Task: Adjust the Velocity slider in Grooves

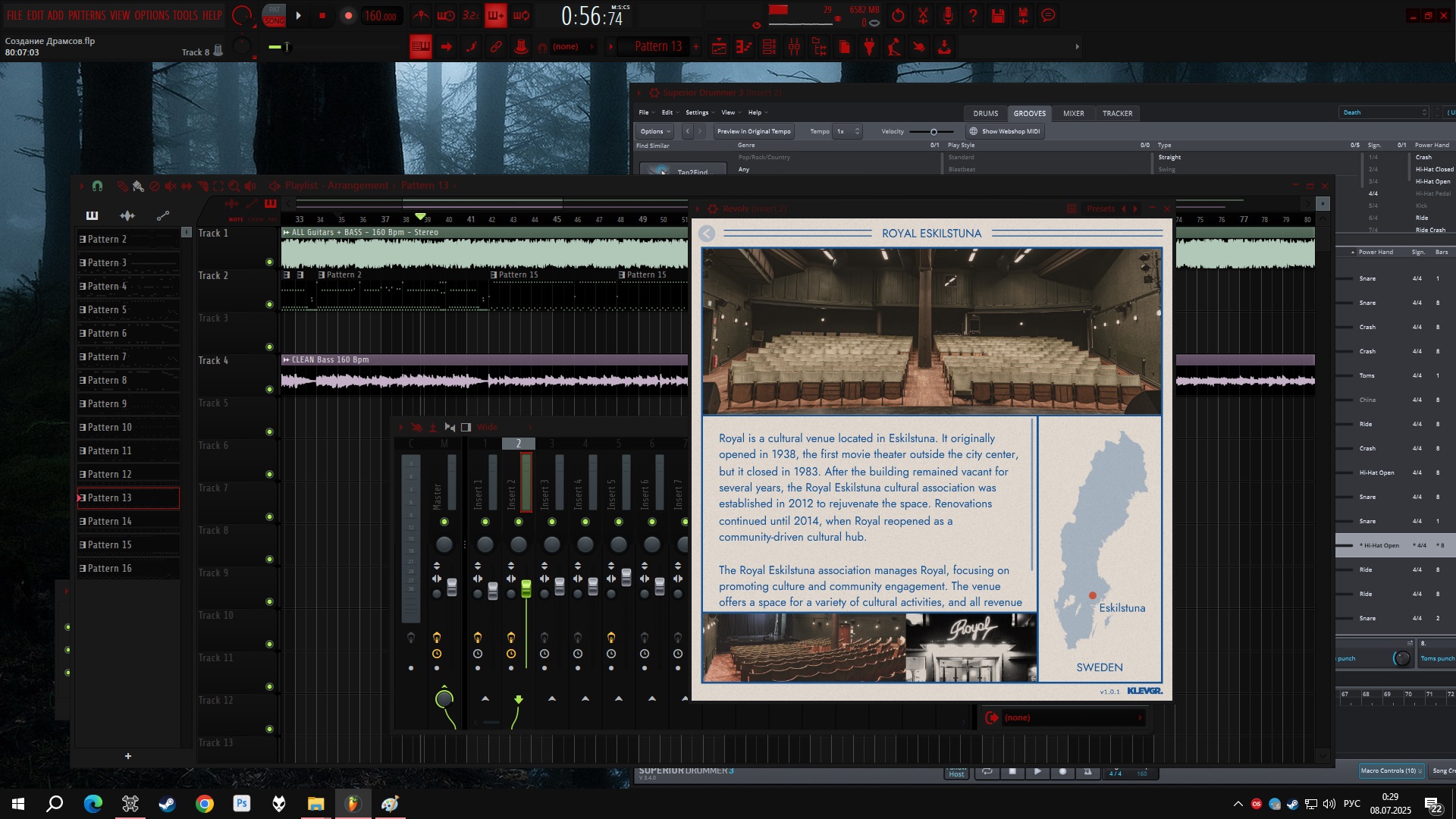Action: click(x=934, y=132)
